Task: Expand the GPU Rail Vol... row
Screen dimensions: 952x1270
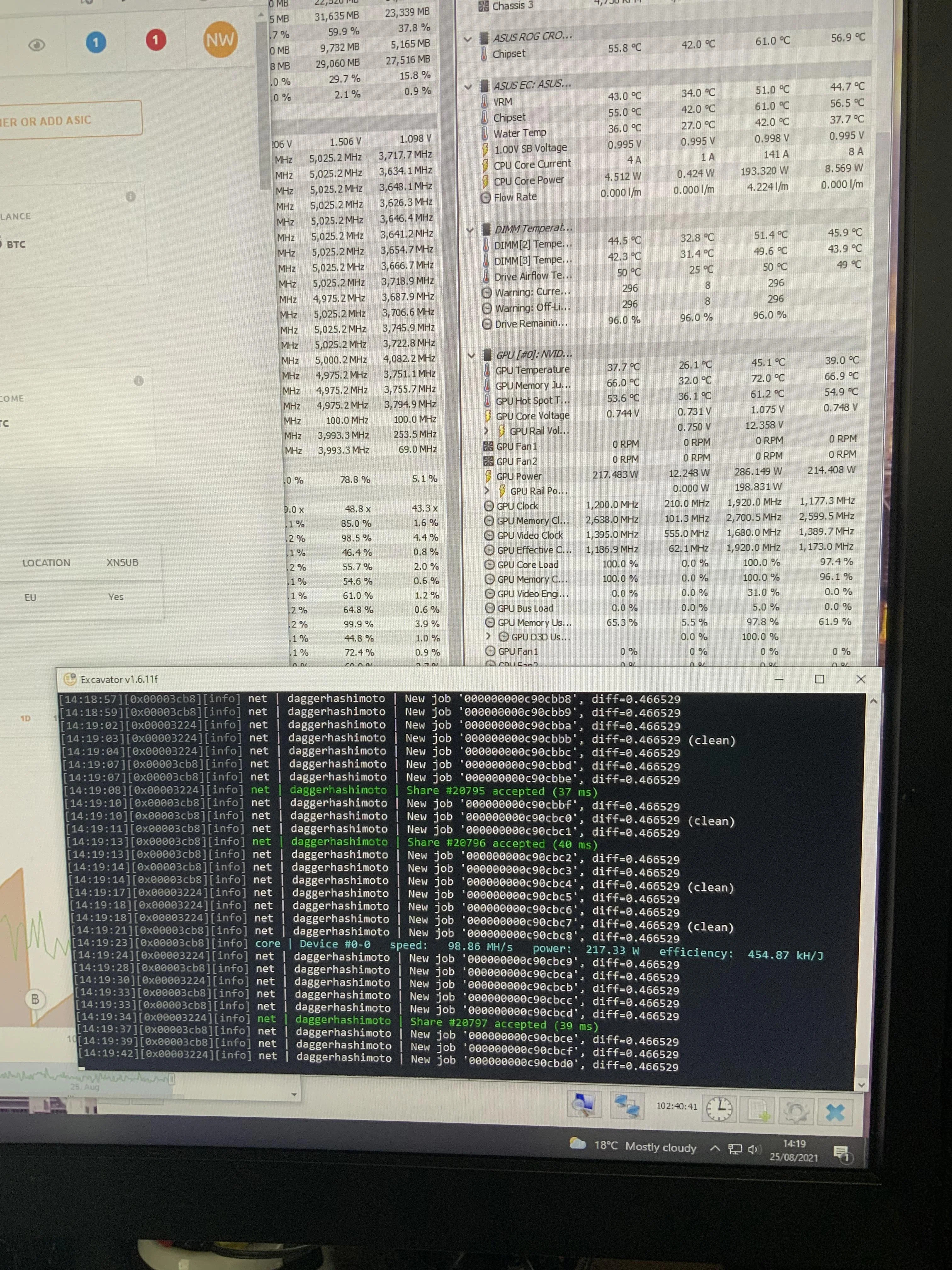Action: [x=486, y=431]
